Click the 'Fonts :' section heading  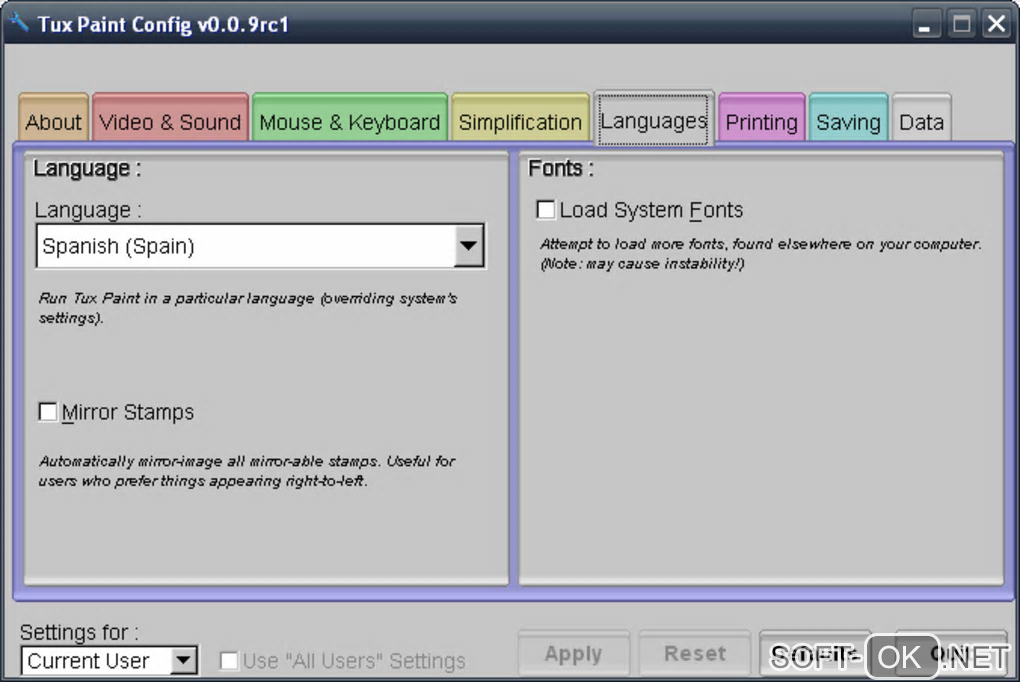coord(561,169)
